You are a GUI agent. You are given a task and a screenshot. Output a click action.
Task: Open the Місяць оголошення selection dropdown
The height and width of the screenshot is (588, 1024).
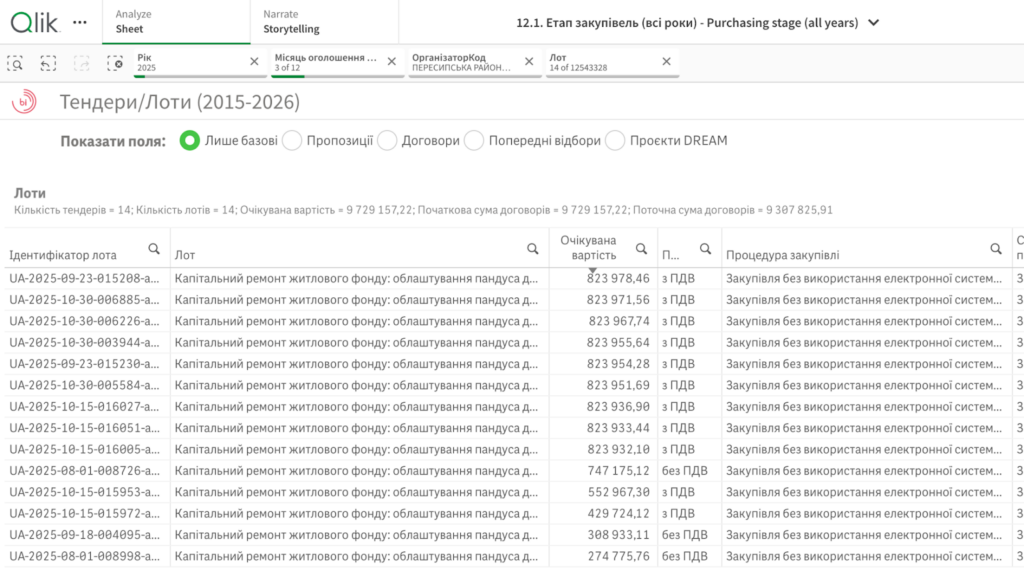tap(325, 62)
